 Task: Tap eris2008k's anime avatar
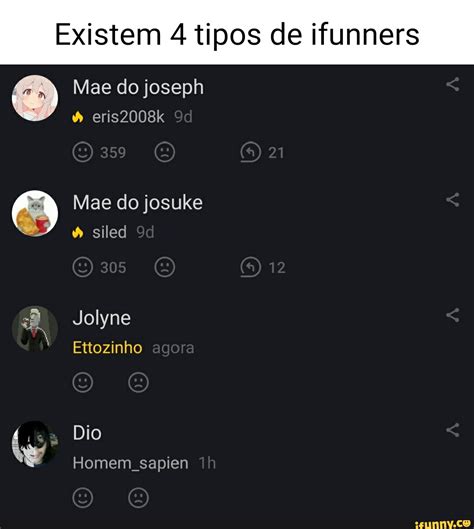point(35,98)
